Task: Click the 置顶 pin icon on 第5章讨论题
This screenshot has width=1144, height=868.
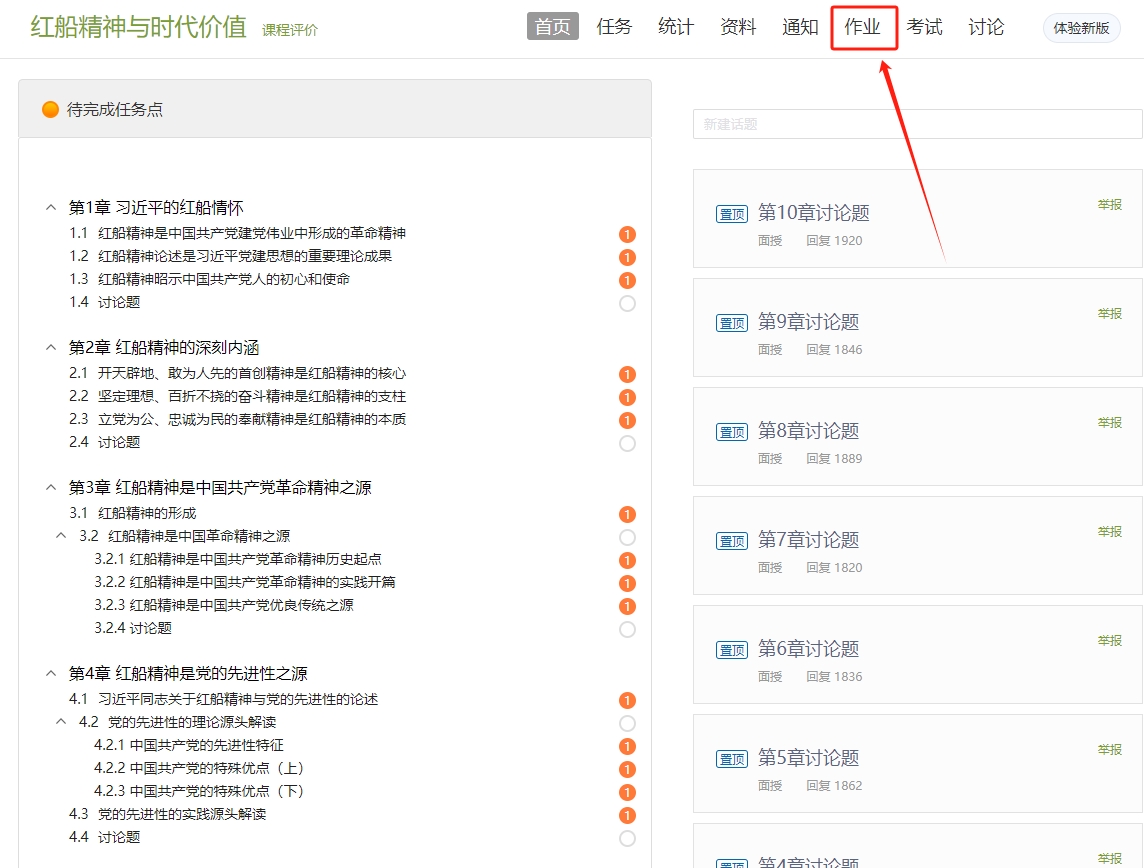Action: point(732,759)
